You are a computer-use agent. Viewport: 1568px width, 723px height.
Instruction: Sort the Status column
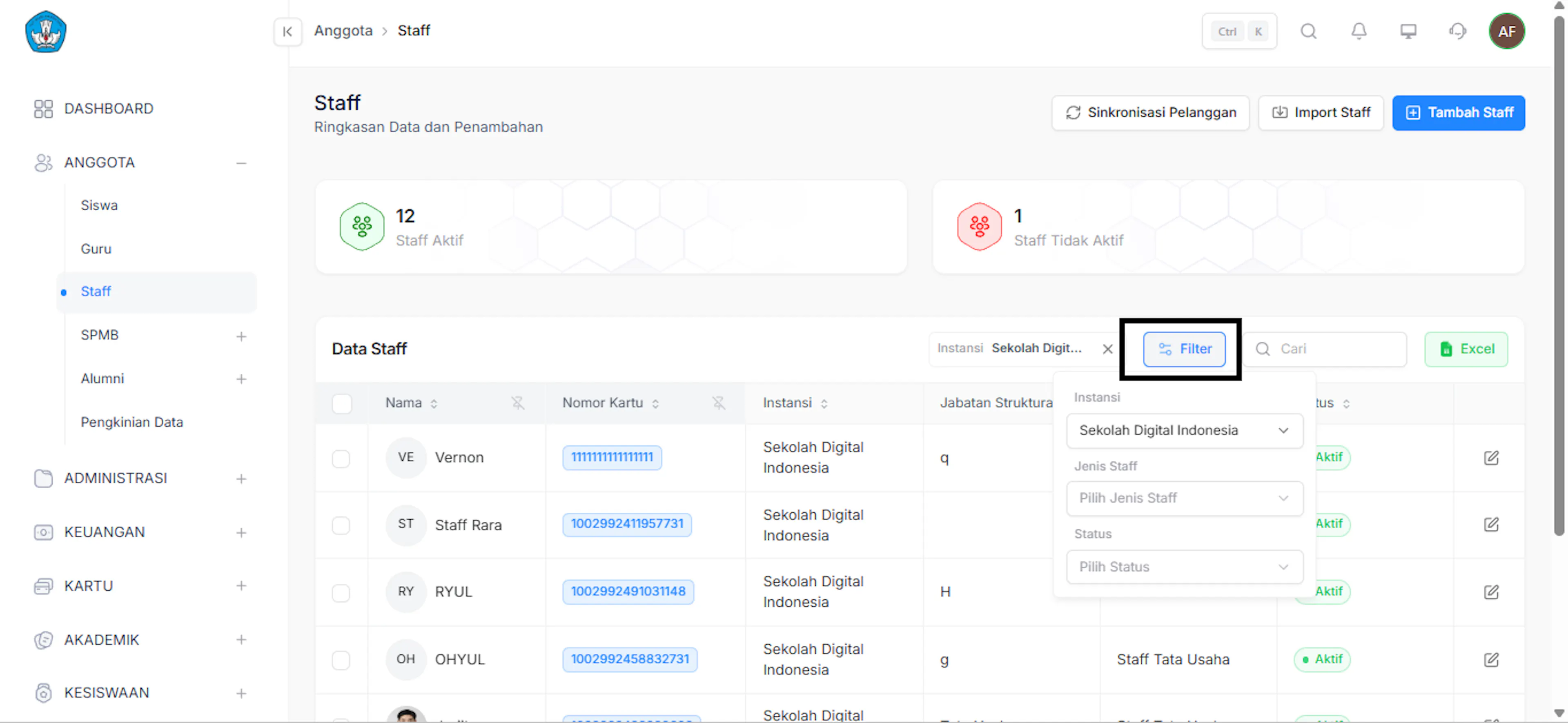tap(1346, 403)
